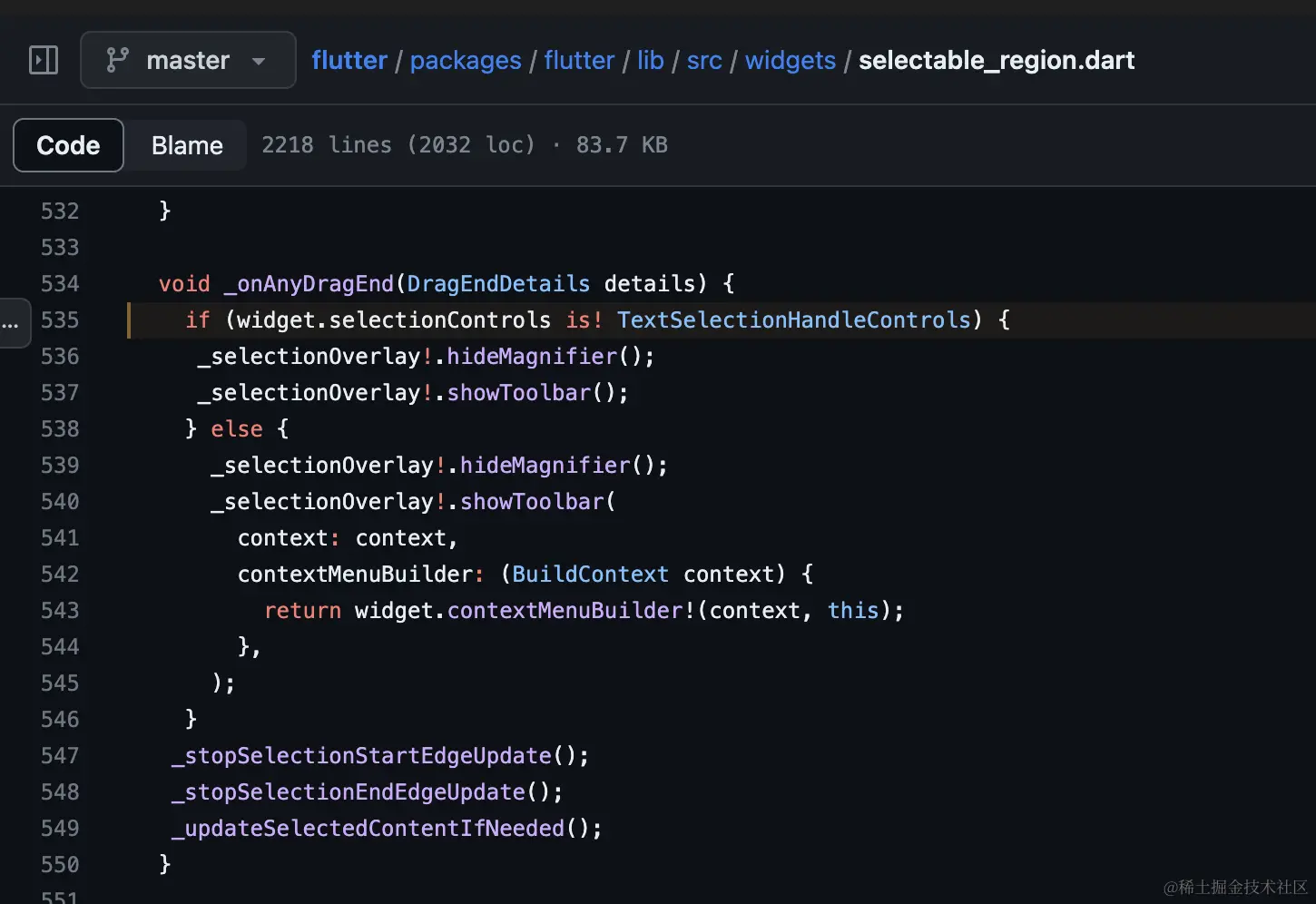Switch to the Code tab
Viewport: 1316px width, 904px height.
(68, 145)
